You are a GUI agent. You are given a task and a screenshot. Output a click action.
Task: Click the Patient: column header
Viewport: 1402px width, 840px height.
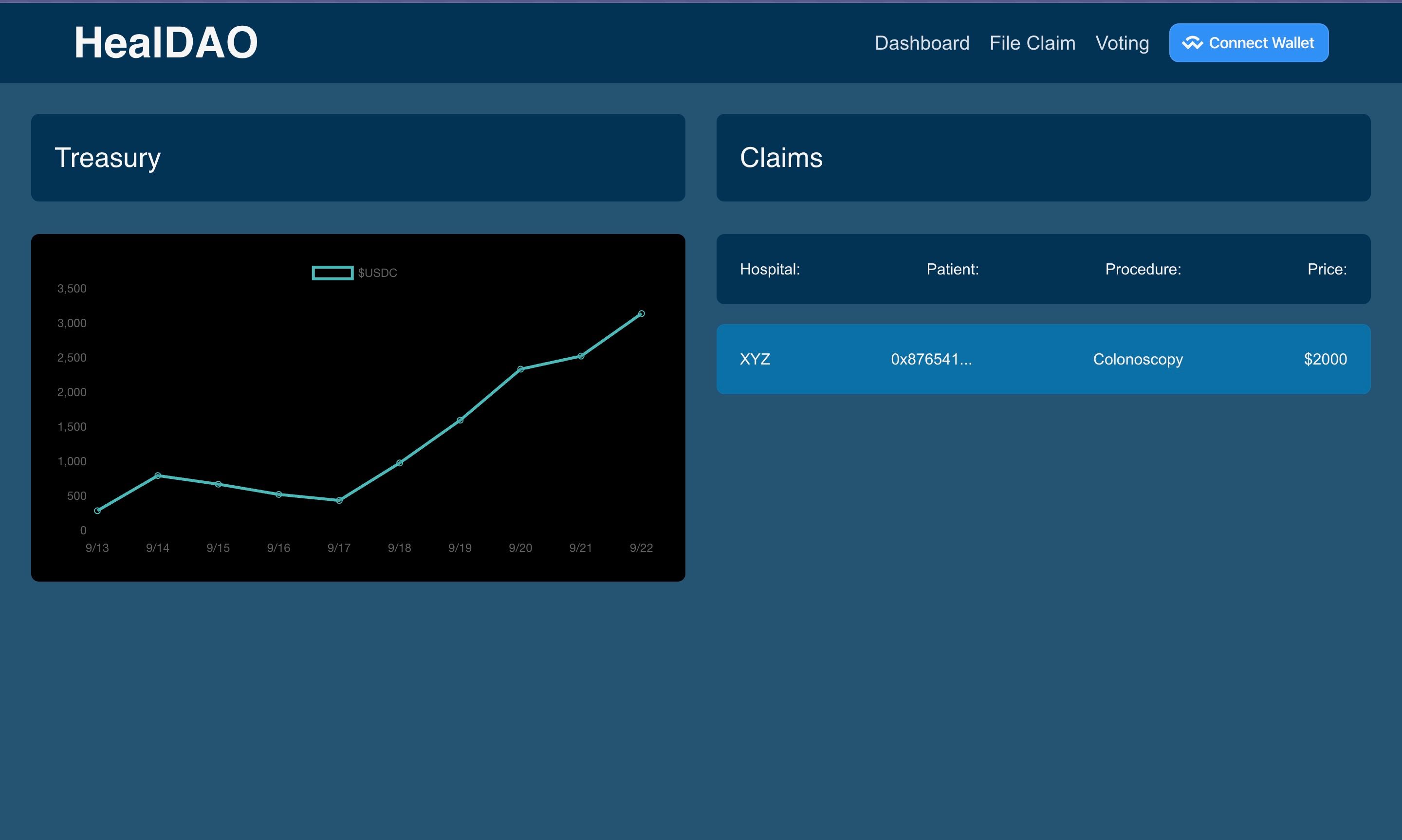(x=952, y=270)
